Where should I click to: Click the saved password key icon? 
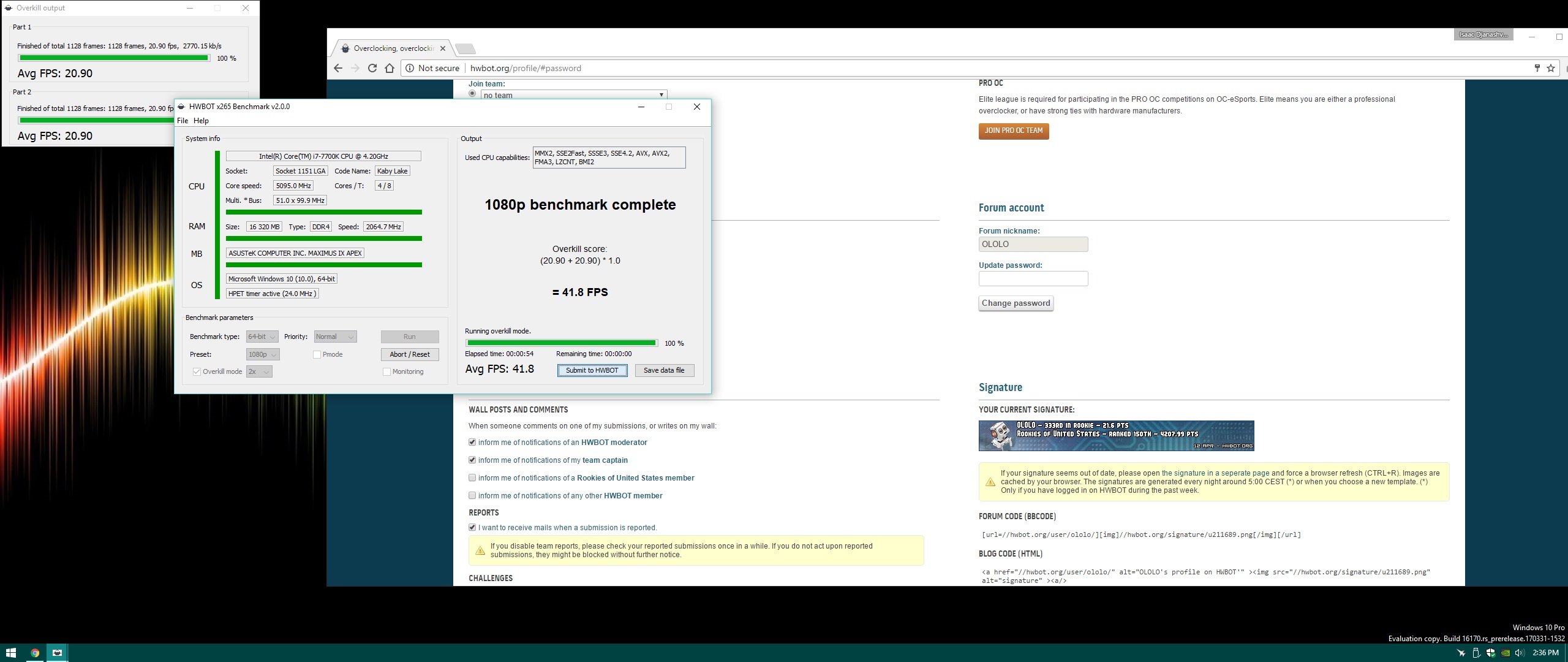pyautogui.click(x=1537, y=68)
